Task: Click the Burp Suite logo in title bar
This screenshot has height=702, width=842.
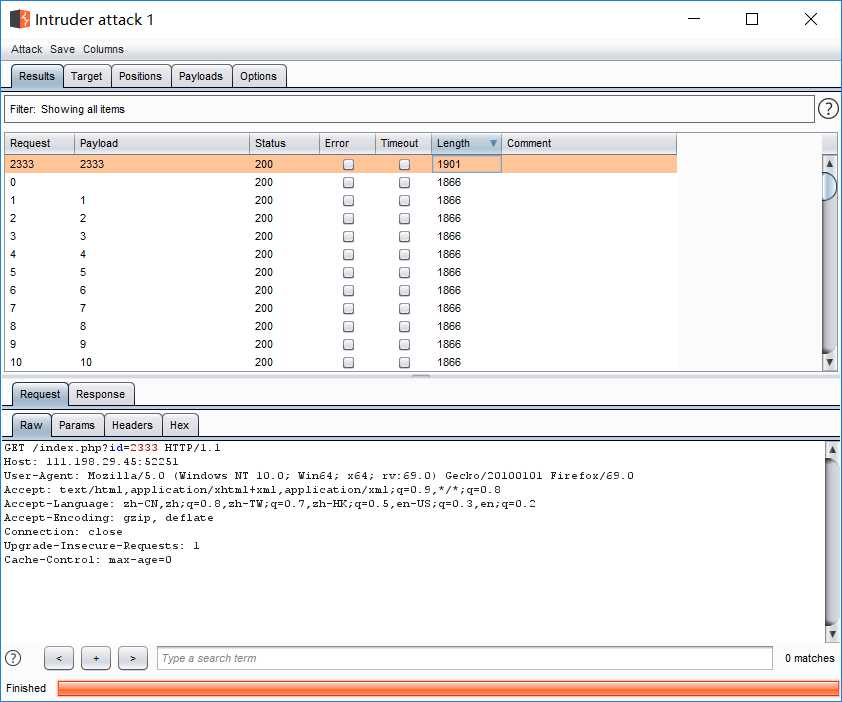Action: 20,19
